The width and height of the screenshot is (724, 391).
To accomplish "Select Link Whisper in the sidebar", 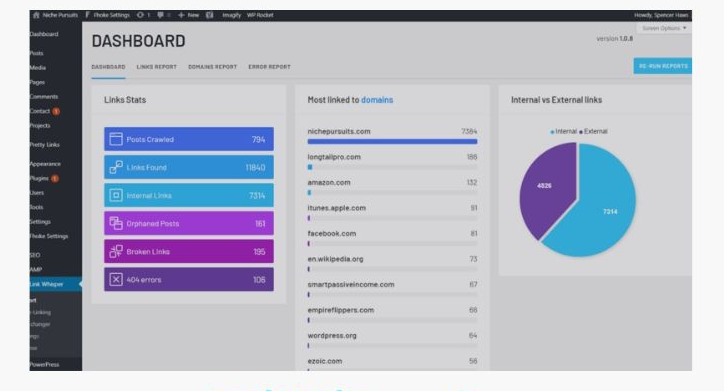I will 56,284.
